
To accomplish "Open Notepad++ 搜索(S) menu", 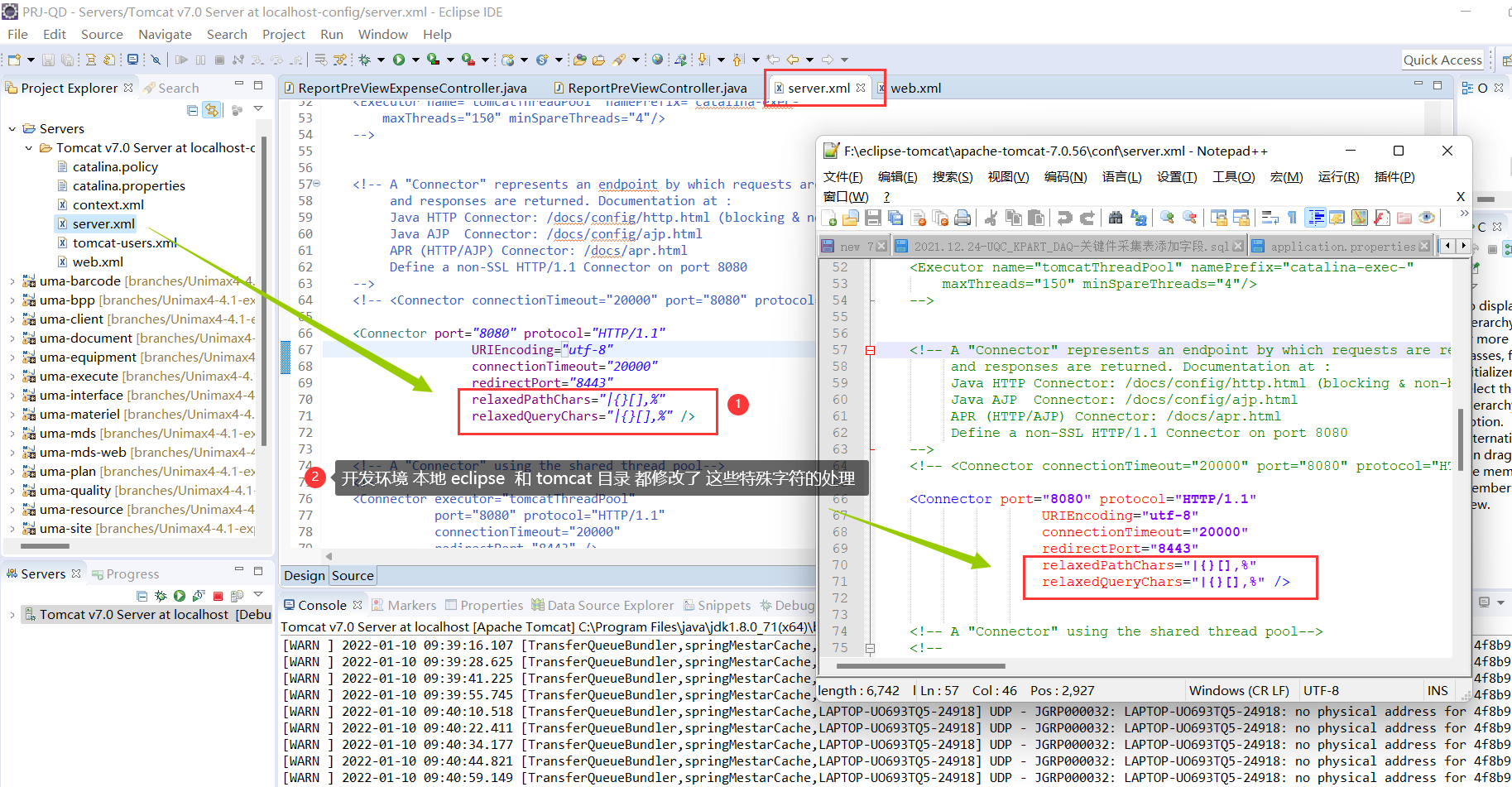I will pyautogui.click(x=952, y=176).
